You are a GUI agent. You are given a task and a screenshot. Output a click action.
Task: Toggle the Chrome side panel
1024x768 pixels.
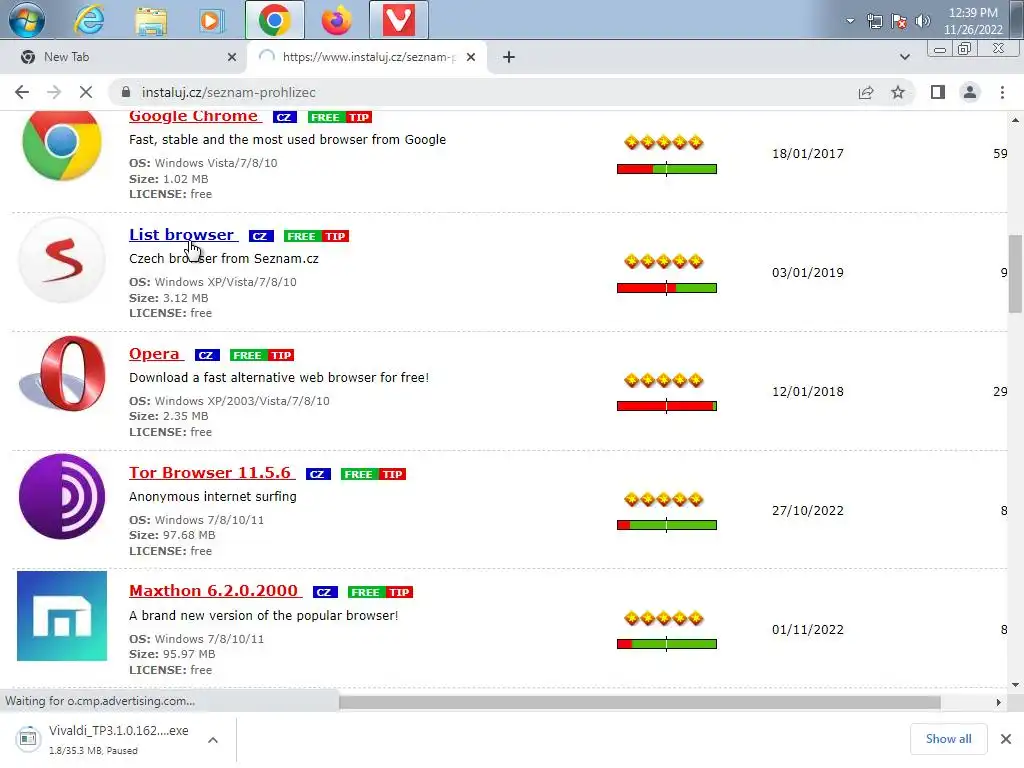click(938, 93)
